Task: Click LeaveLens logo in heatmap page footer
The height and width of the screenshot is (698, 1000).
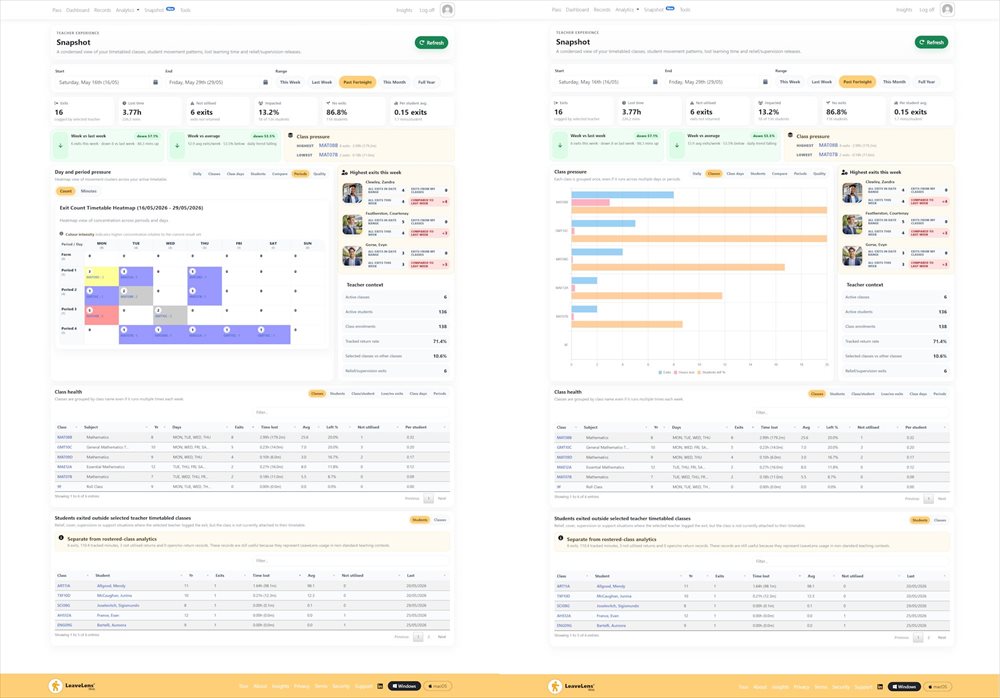Action: click(71, 686)
